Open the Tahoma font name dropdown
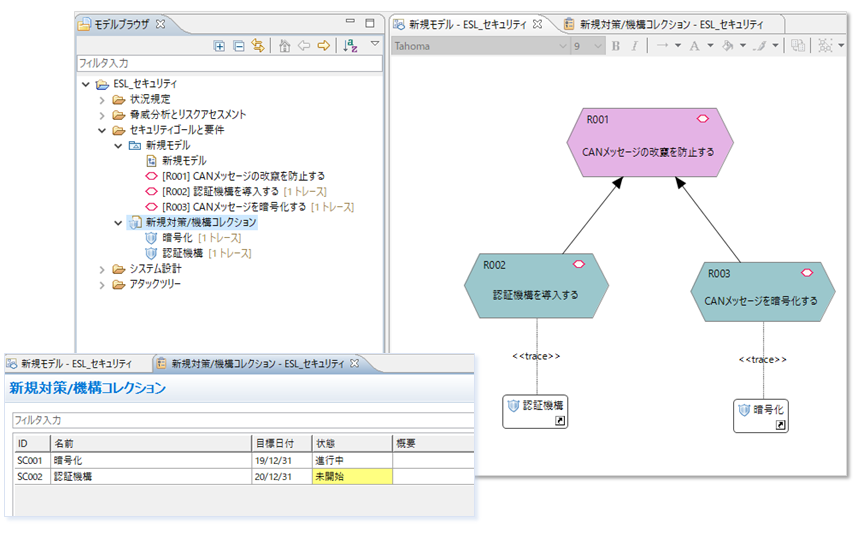Viewport: 862px width, 544px height. 562,46
